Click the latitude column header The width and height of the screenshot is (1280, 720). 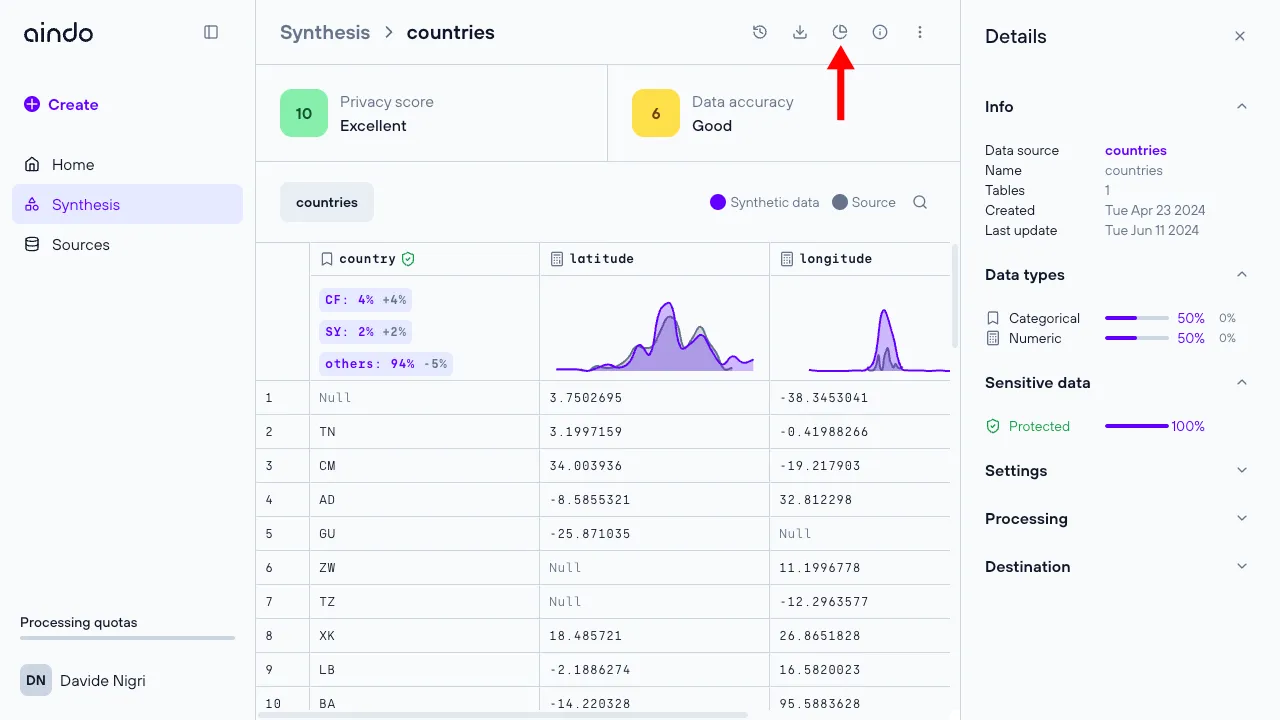655,259
